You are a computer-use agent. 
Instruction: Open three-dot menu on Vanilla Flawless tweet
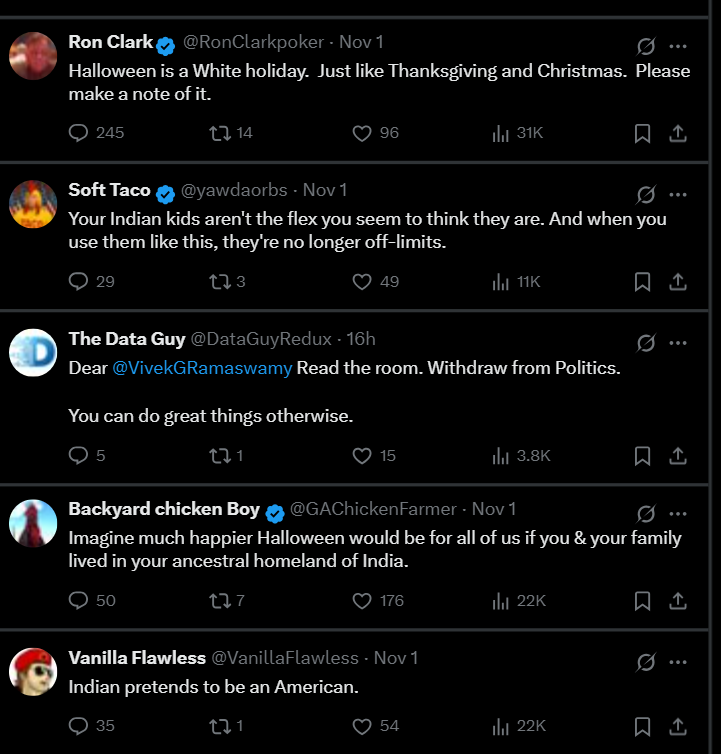point(678,662)
